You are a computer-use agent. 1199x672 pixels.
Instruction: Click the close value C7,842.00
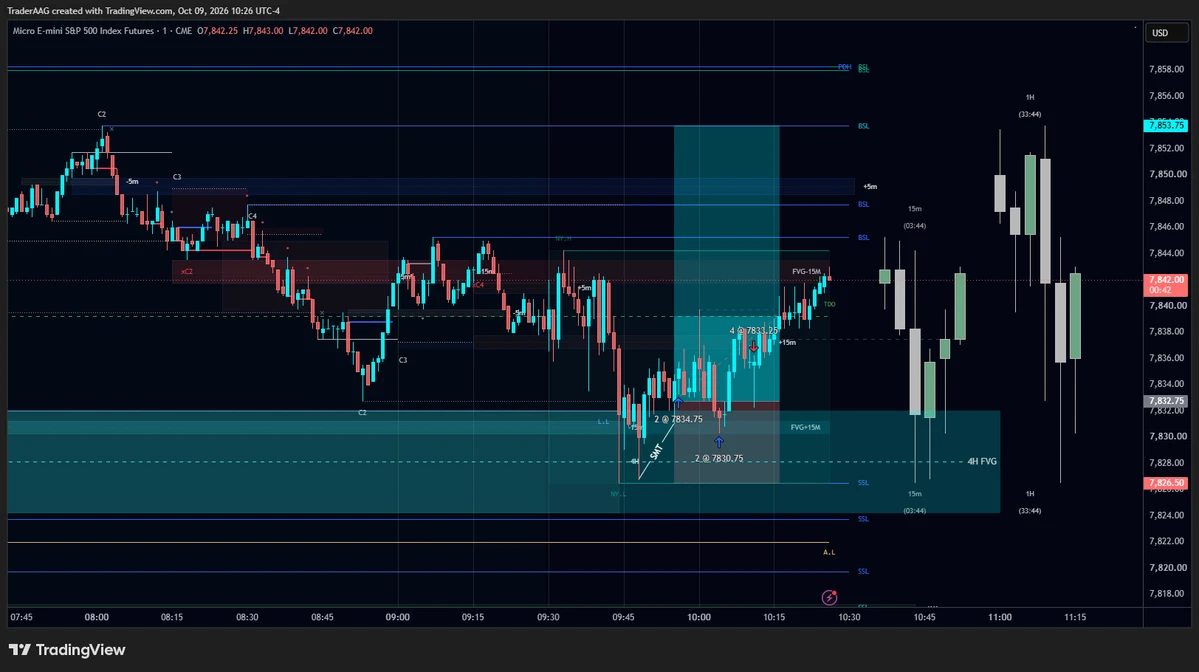pos(353,31)
